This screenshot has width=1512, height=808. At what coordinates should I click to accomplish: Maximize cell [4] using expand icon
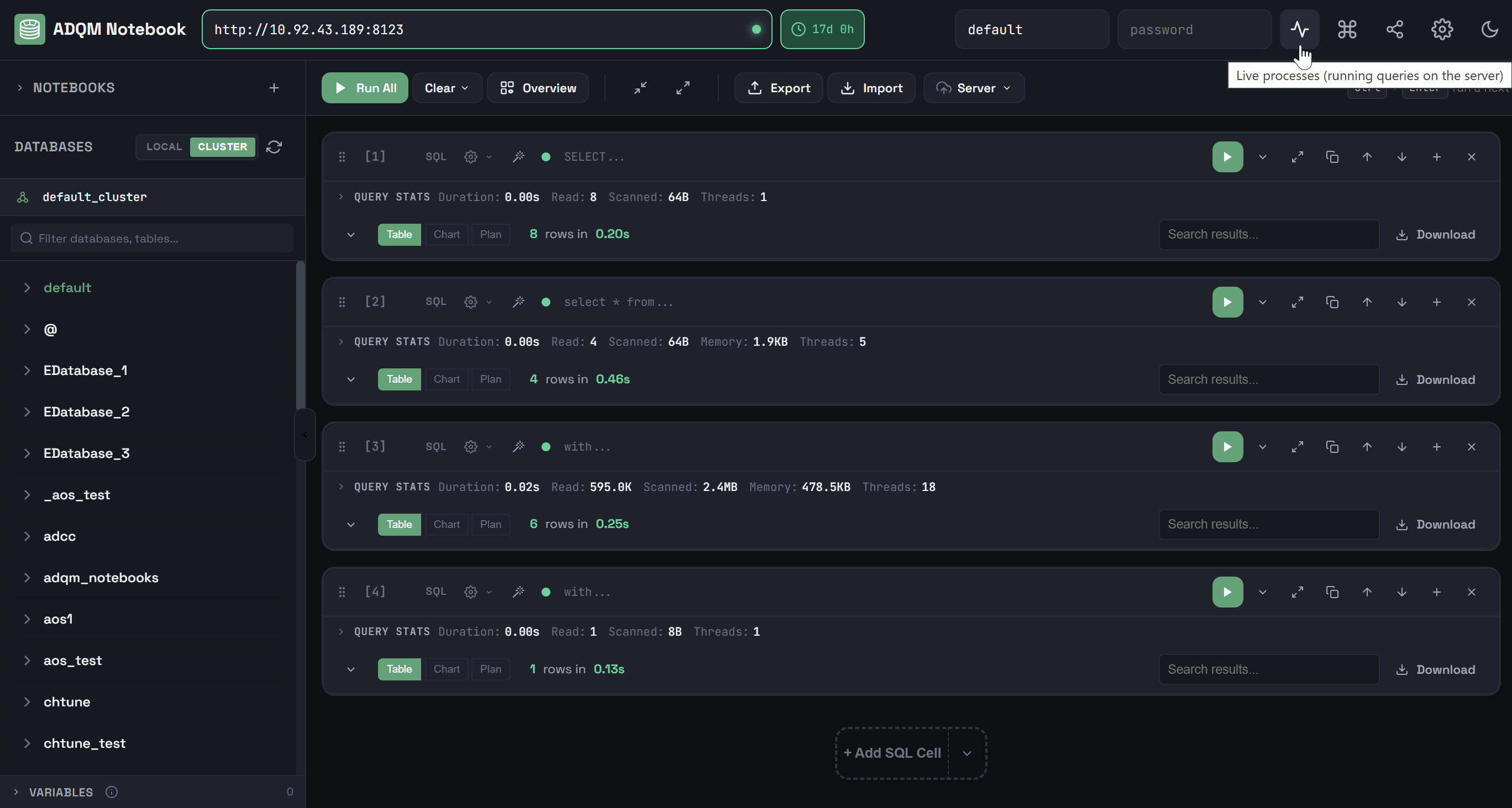pos(1297,592)
